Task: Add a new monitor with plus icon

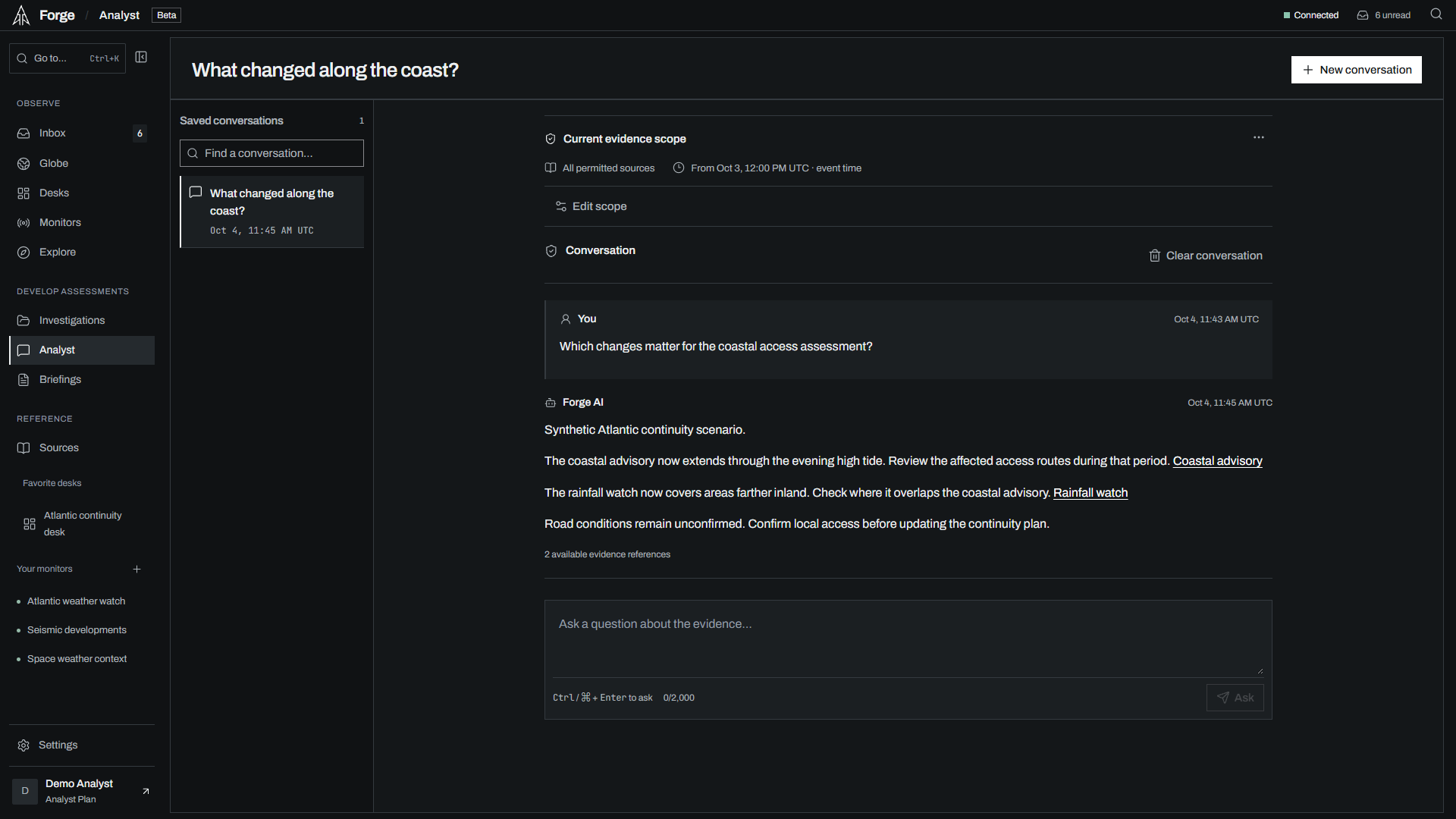Action: (137, 569)
